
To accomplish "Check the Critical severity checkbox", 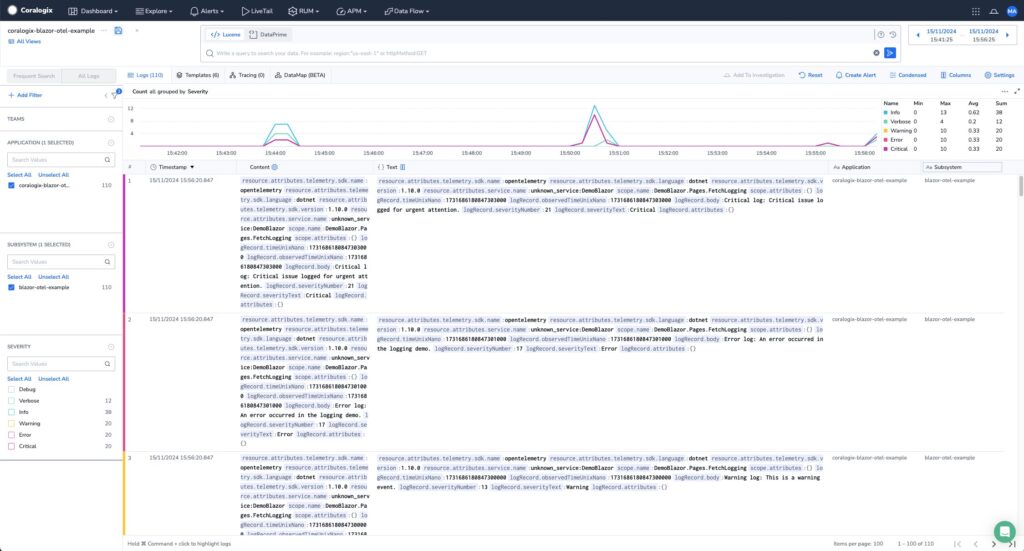I will coord(11,447).
